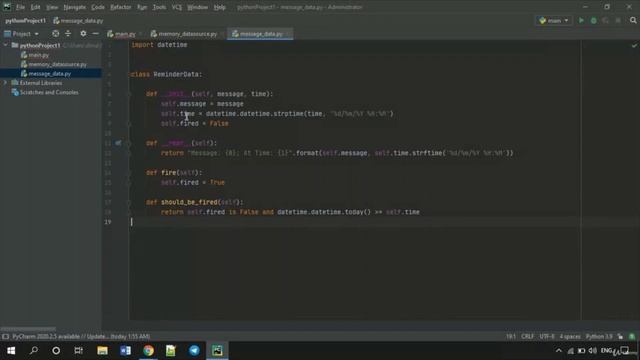Open the VCS menu
Screen dimensions: 640x360
click(x=177, y=7)
